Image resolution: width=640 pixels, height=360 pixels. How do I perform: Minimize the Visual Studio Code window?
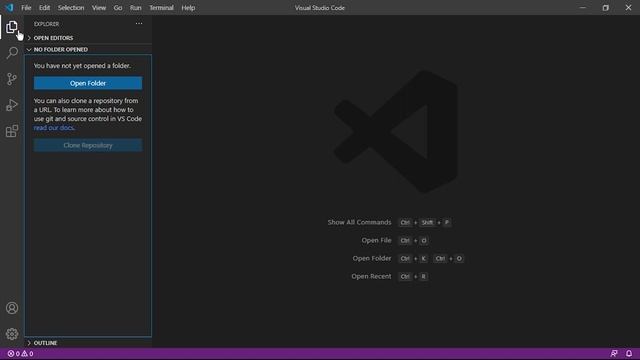point(583,8)
